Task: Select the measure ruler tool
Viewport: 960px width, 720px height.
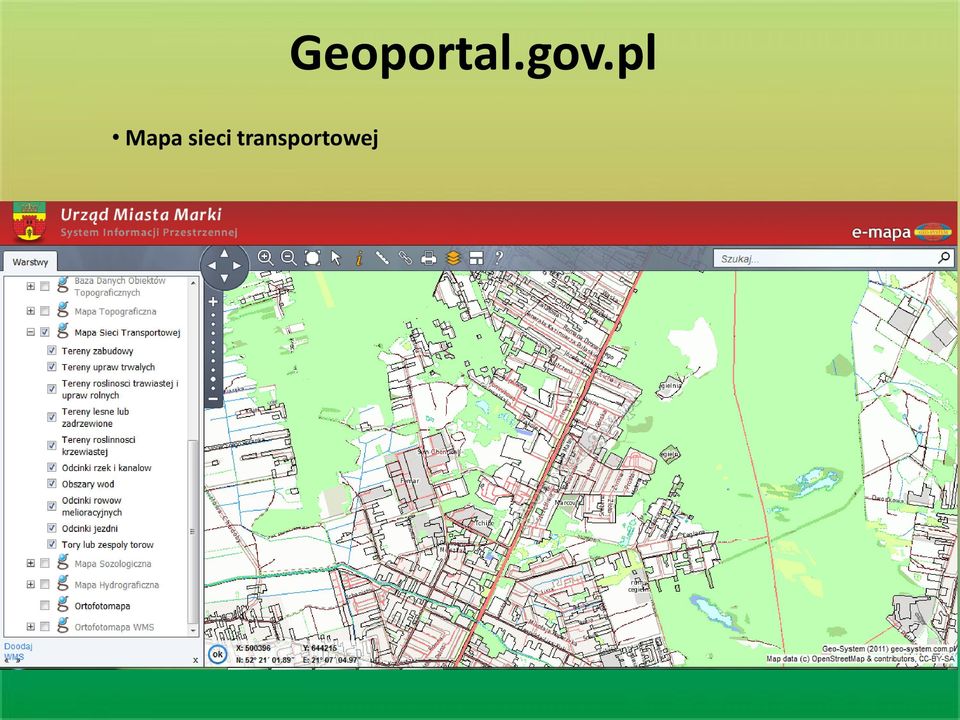Action: (382, 258)
